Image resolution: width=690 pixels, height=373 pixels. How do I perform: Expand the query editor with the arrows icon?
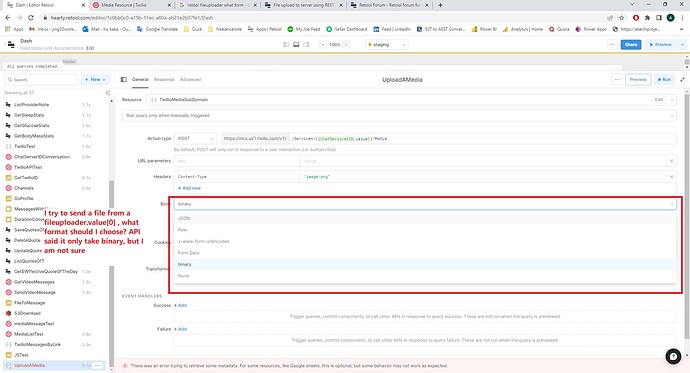coord(683,80)
